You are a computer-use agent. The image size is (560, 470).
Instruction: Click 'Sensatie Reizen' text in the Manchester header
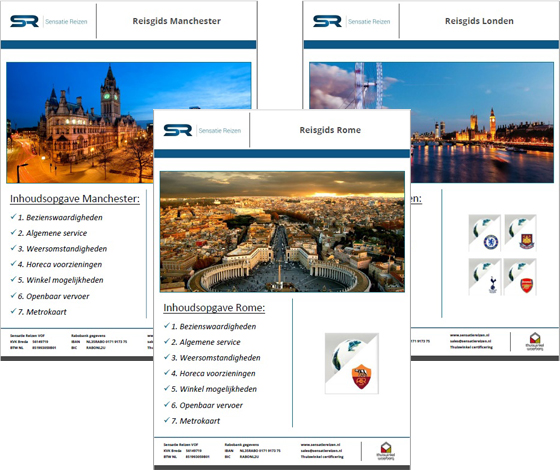pos(66,21)
